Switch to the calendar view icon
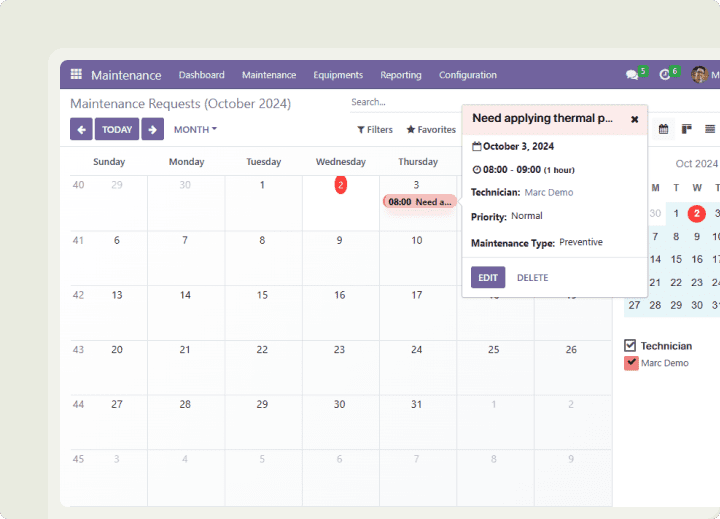The image size is (720, 519). tap(663, 129)
